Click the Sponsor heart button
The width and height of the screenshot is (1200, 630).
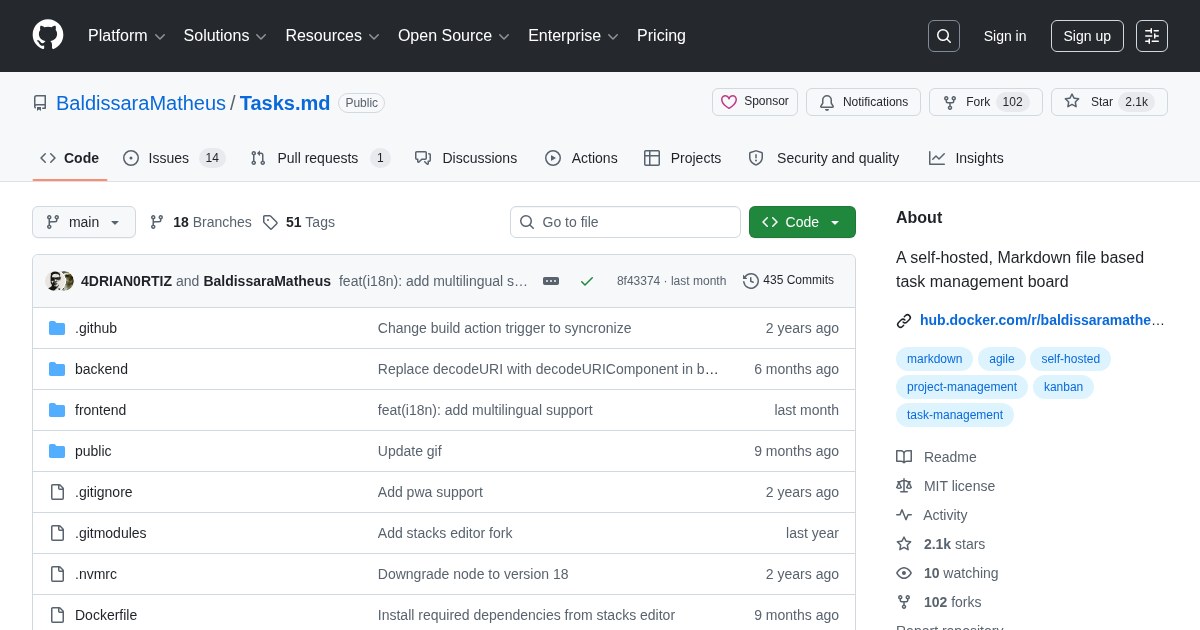(755, 102)
